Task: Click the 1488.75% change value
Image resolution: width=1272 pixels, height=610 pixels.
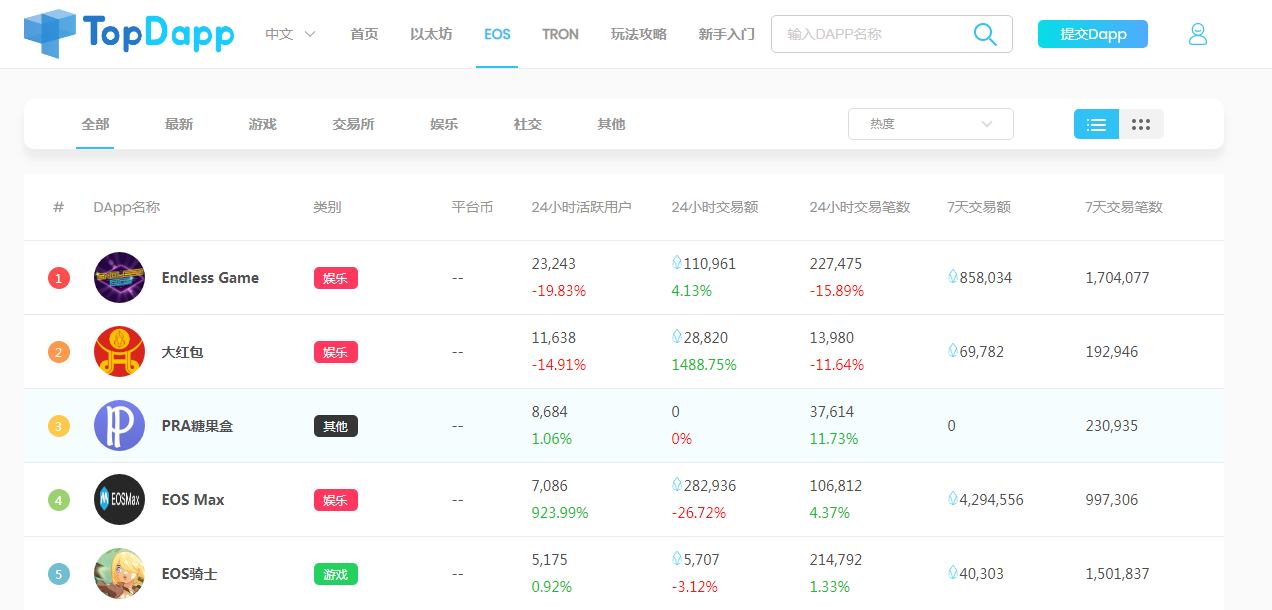Action: click(704, 365)
